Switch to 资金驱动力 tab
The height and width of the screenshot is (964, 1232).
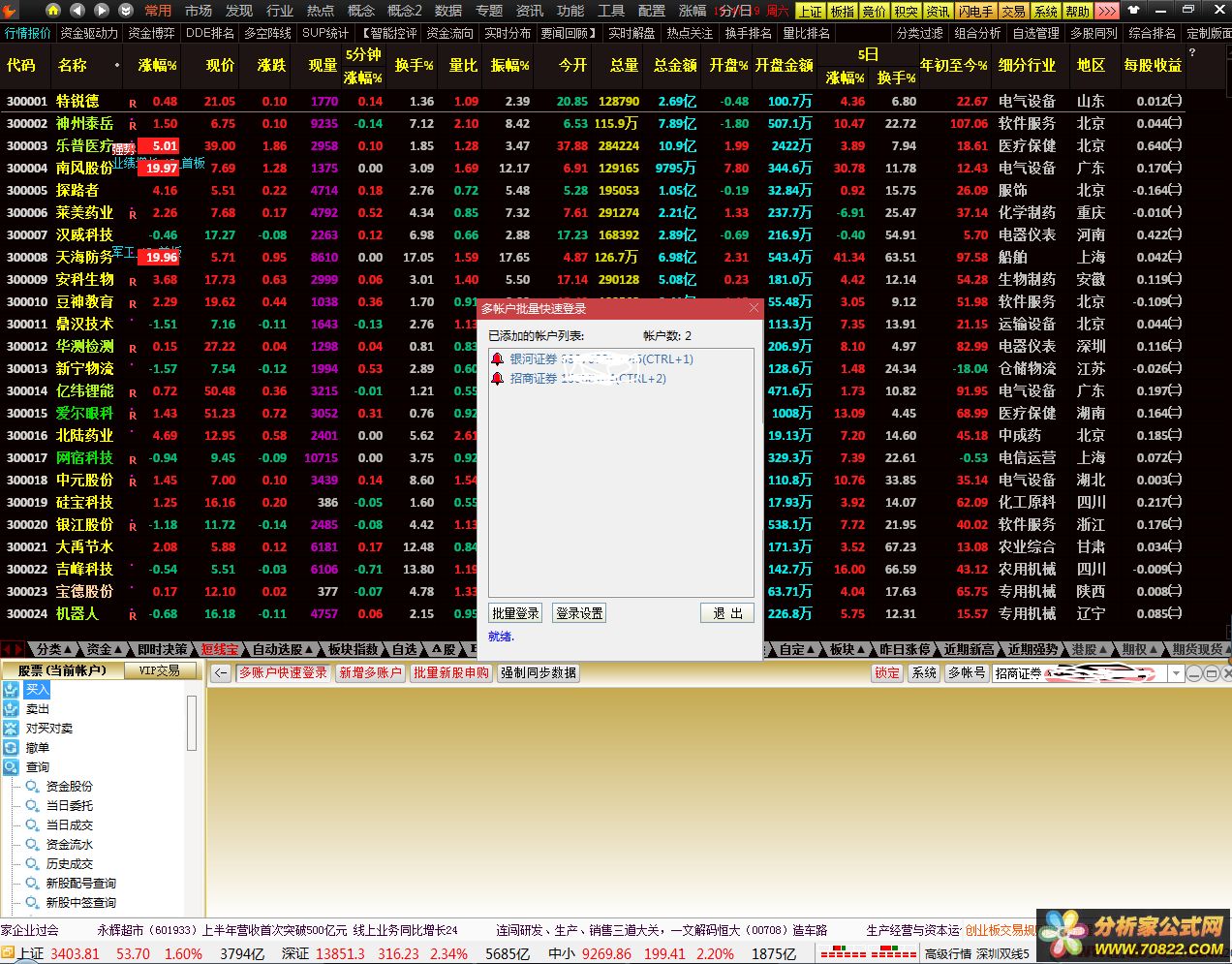(89, 33)
